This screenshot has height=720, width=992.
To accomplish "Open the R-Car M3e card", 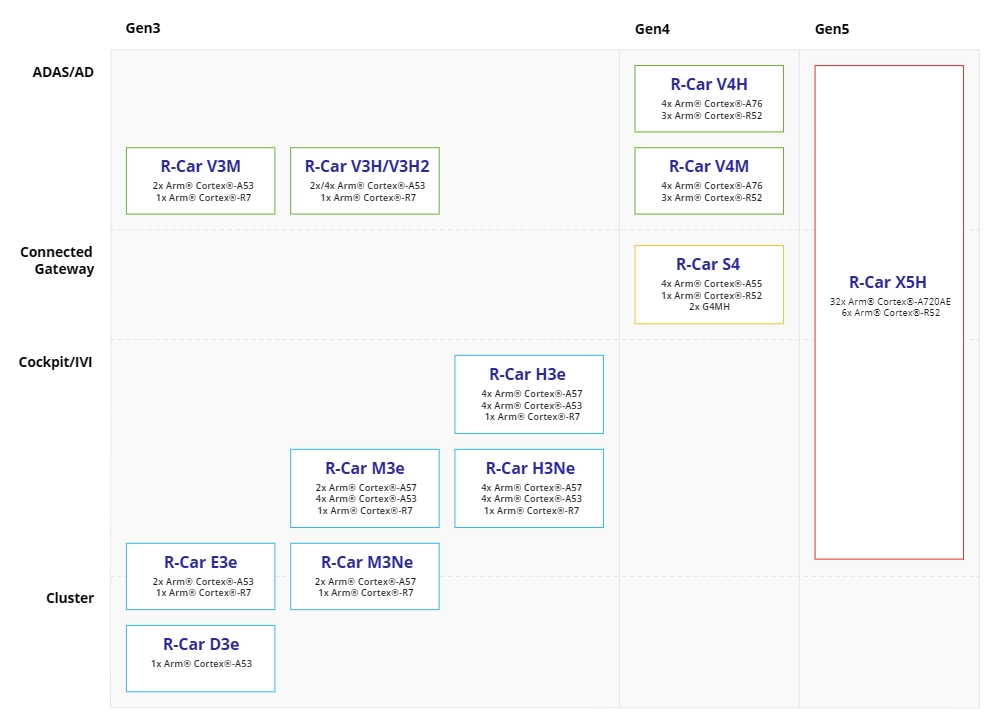I will pyautogui.click(x=365, y=488).
